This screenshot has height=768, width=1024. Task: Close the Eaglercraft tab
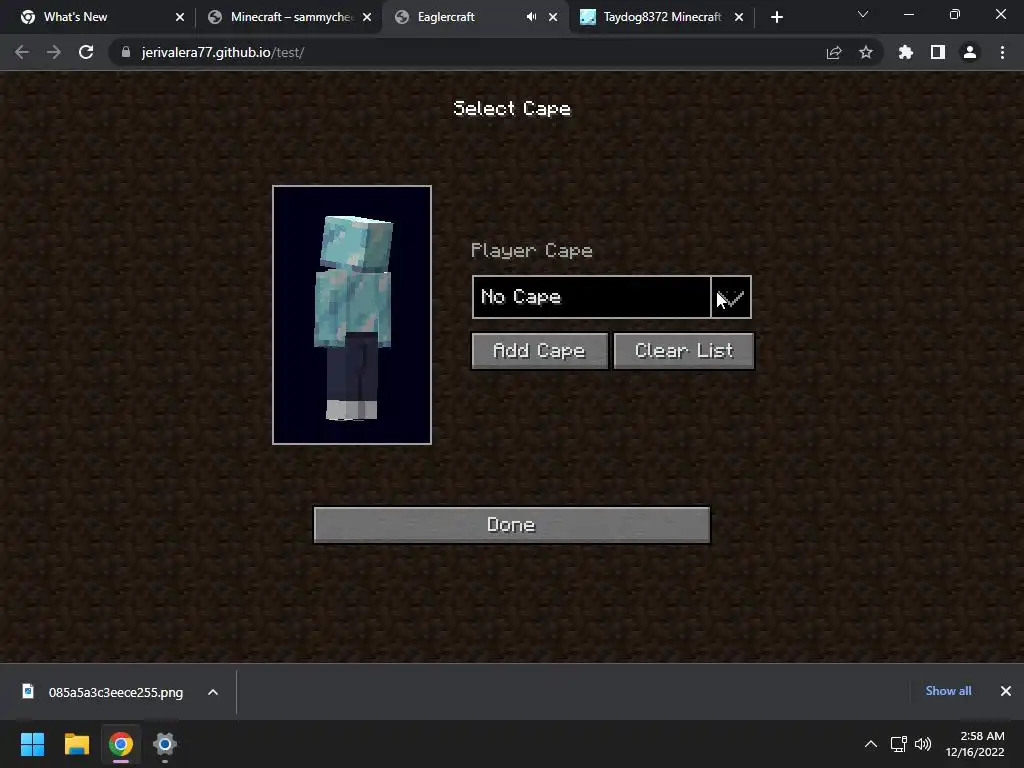click(x=553, y=17)
